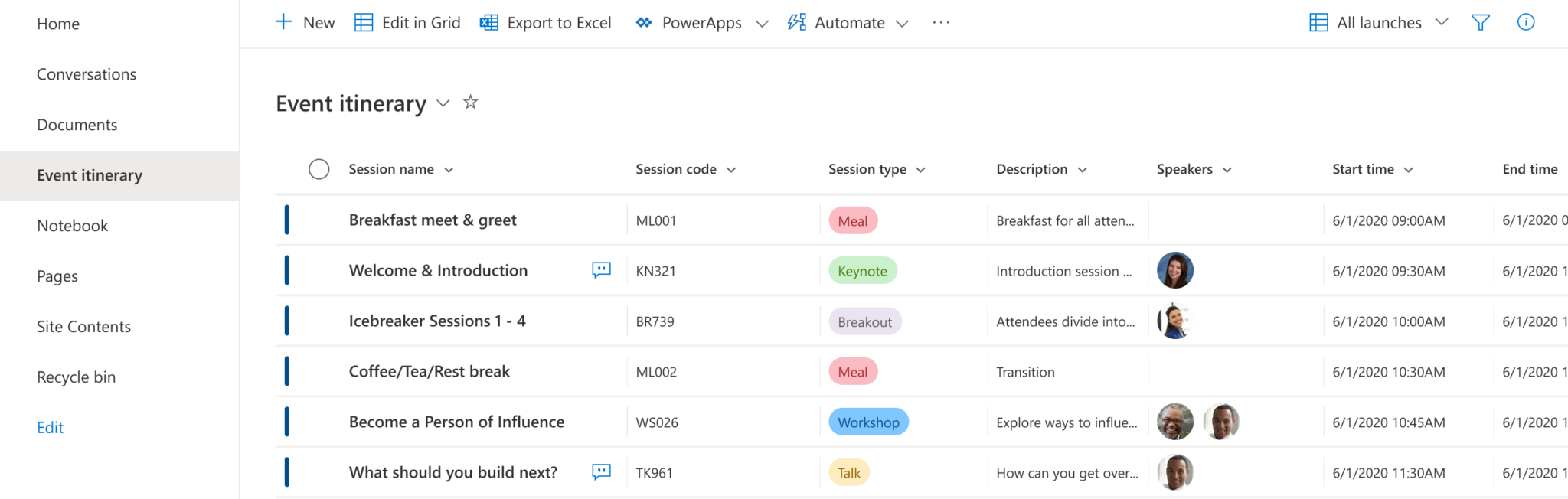
Task: Open comments on What should you build next
Action: click(x=601, y=472)
